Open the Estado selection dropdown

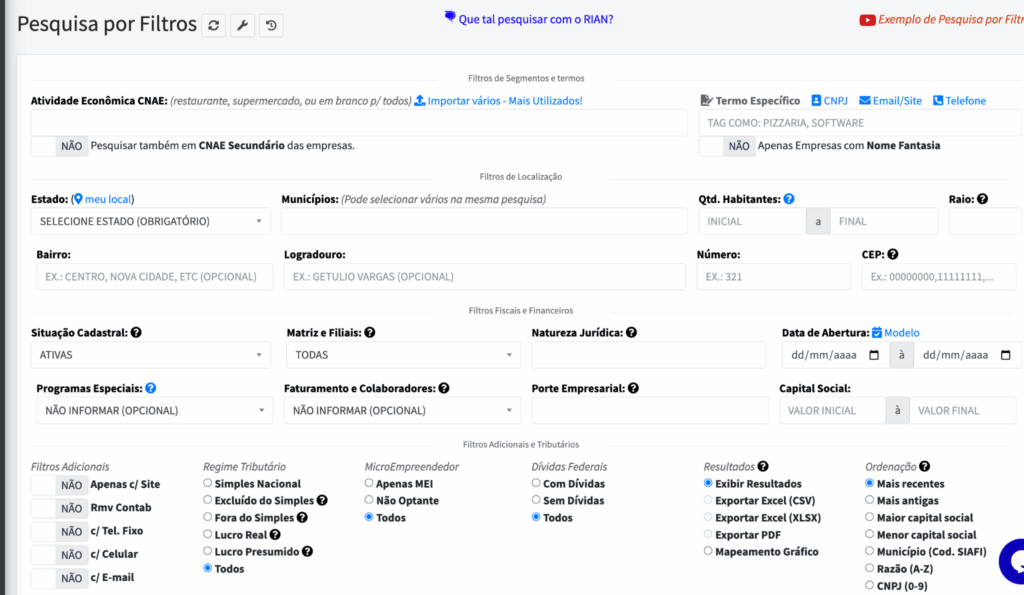pyautogui.click(x=151, y=221)
